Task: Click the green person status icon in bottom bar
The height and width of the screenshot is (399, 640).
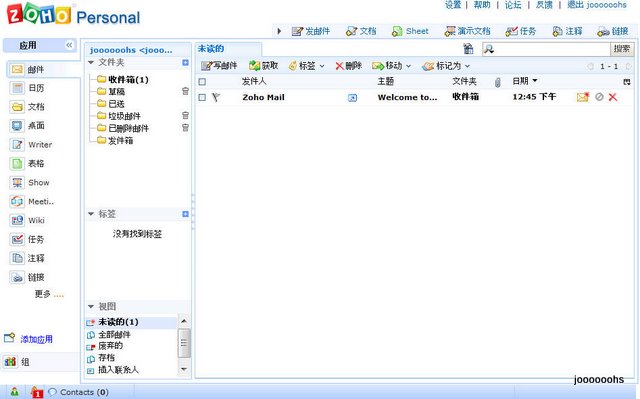Action: click(15, 392)
